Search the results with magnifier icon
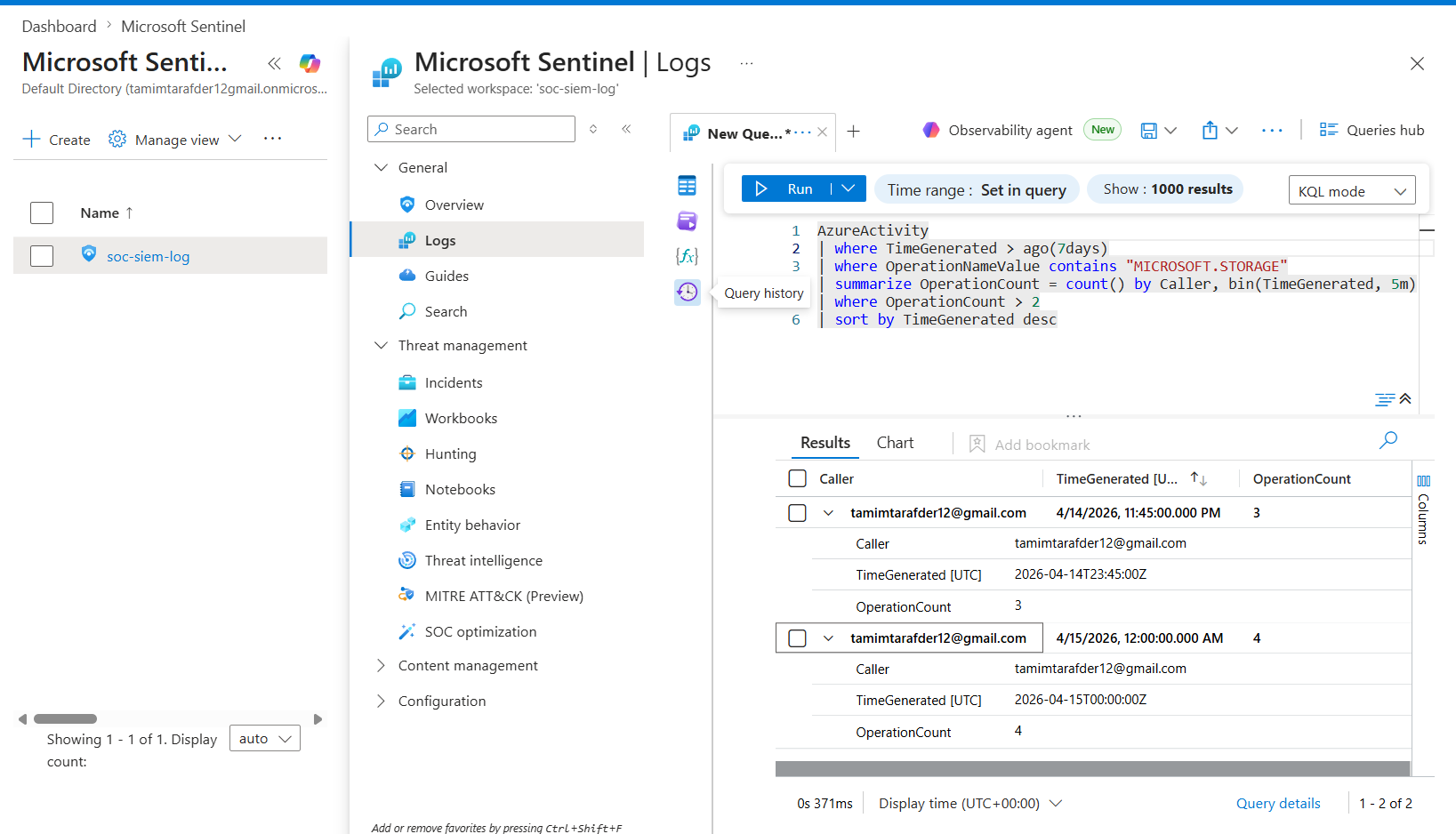 [x=1388, y=440]
